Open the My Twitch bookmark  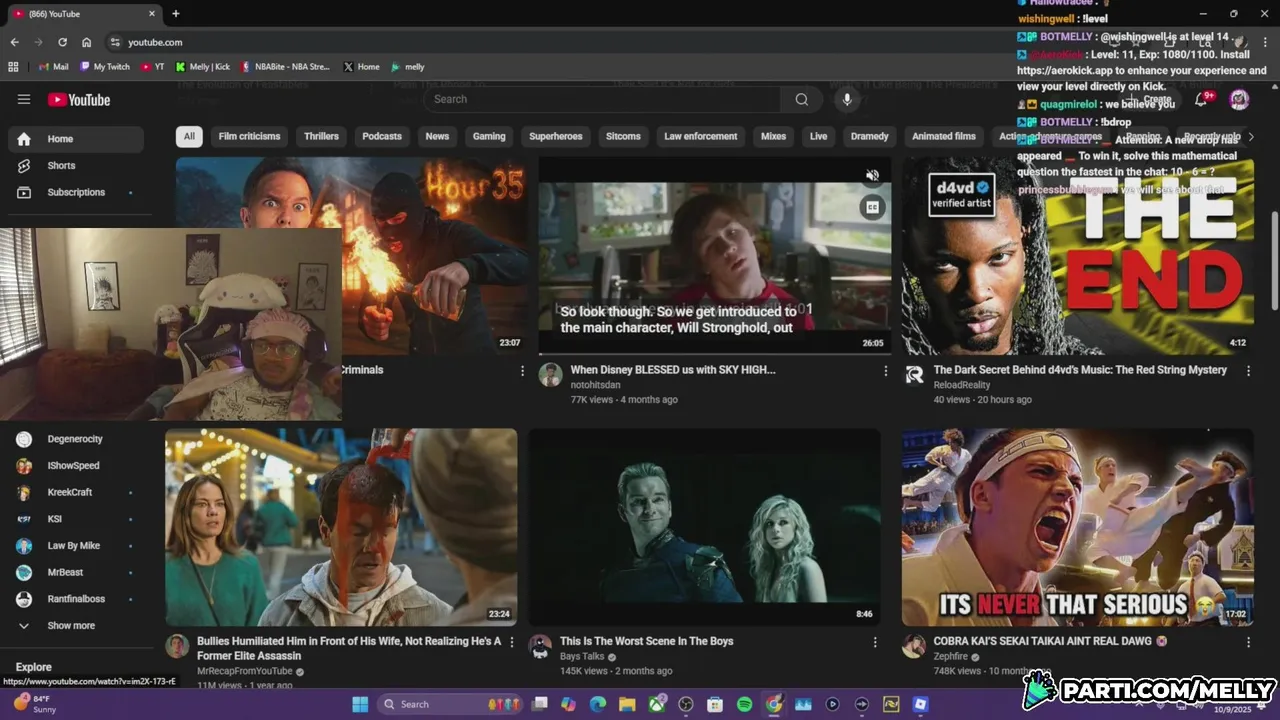point(105,67)
